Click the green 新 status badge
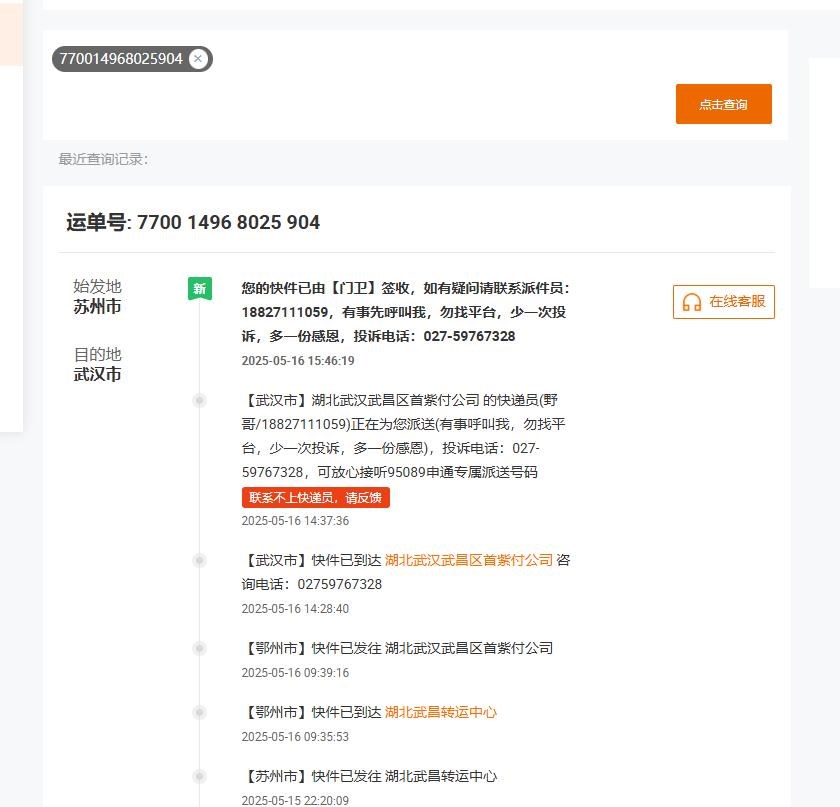 pos(199,289)
